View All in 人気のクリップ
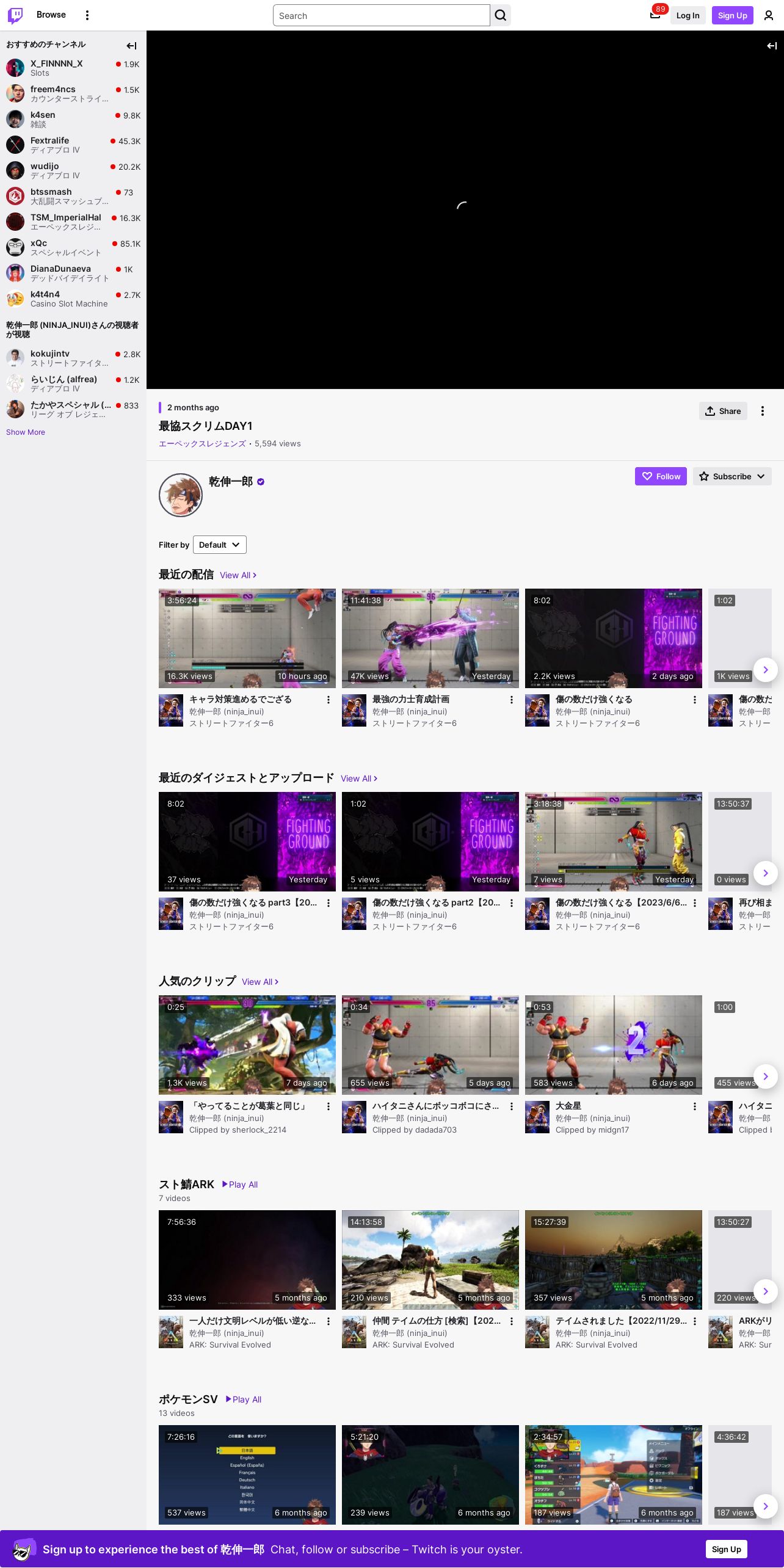Viewport: 784px width, 1568px height. [260, 982]
